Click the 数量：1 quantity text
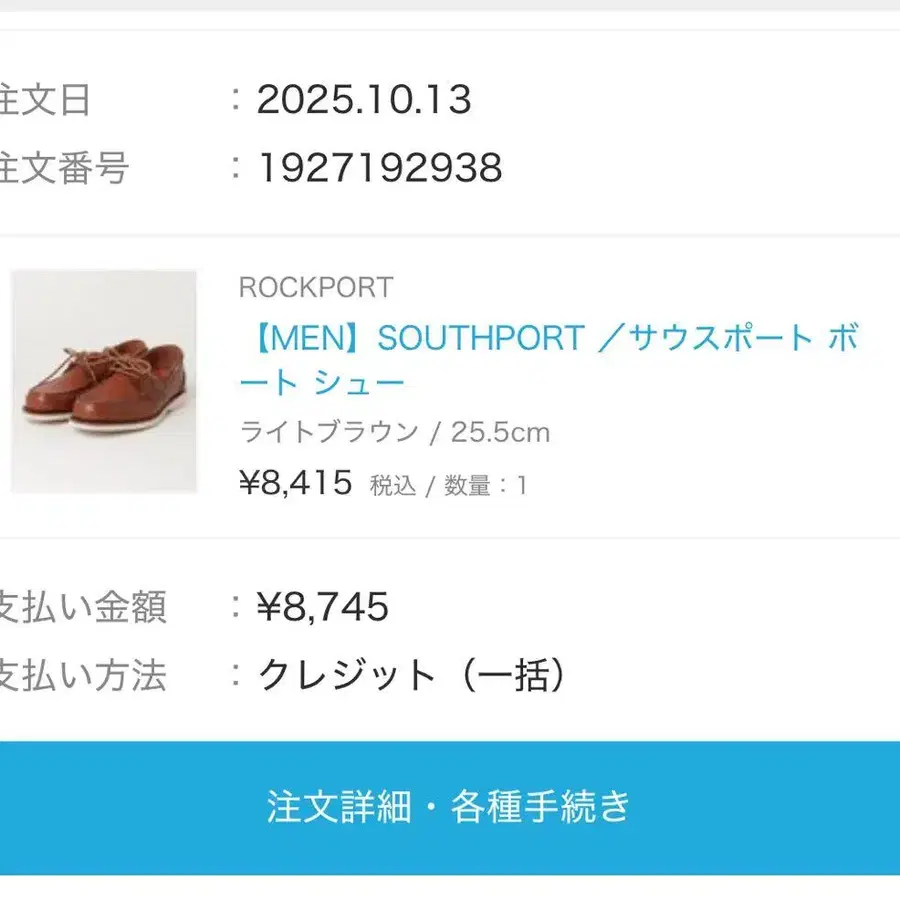Screen dimensions: 900x900 [x=486, y=486]
